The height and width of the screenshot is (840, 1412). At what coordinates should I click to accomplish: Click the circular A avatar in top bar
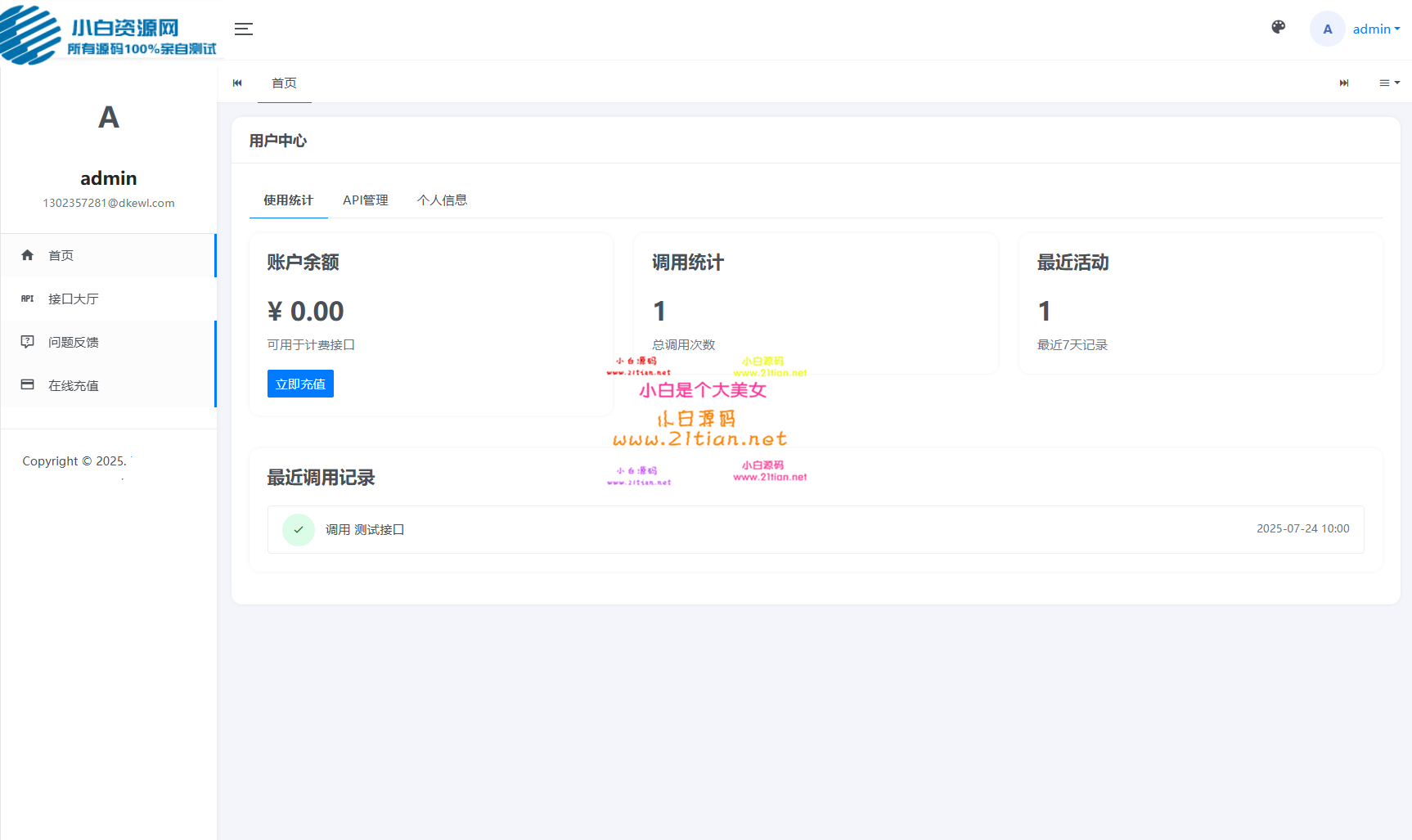[x=1327, y=29]
